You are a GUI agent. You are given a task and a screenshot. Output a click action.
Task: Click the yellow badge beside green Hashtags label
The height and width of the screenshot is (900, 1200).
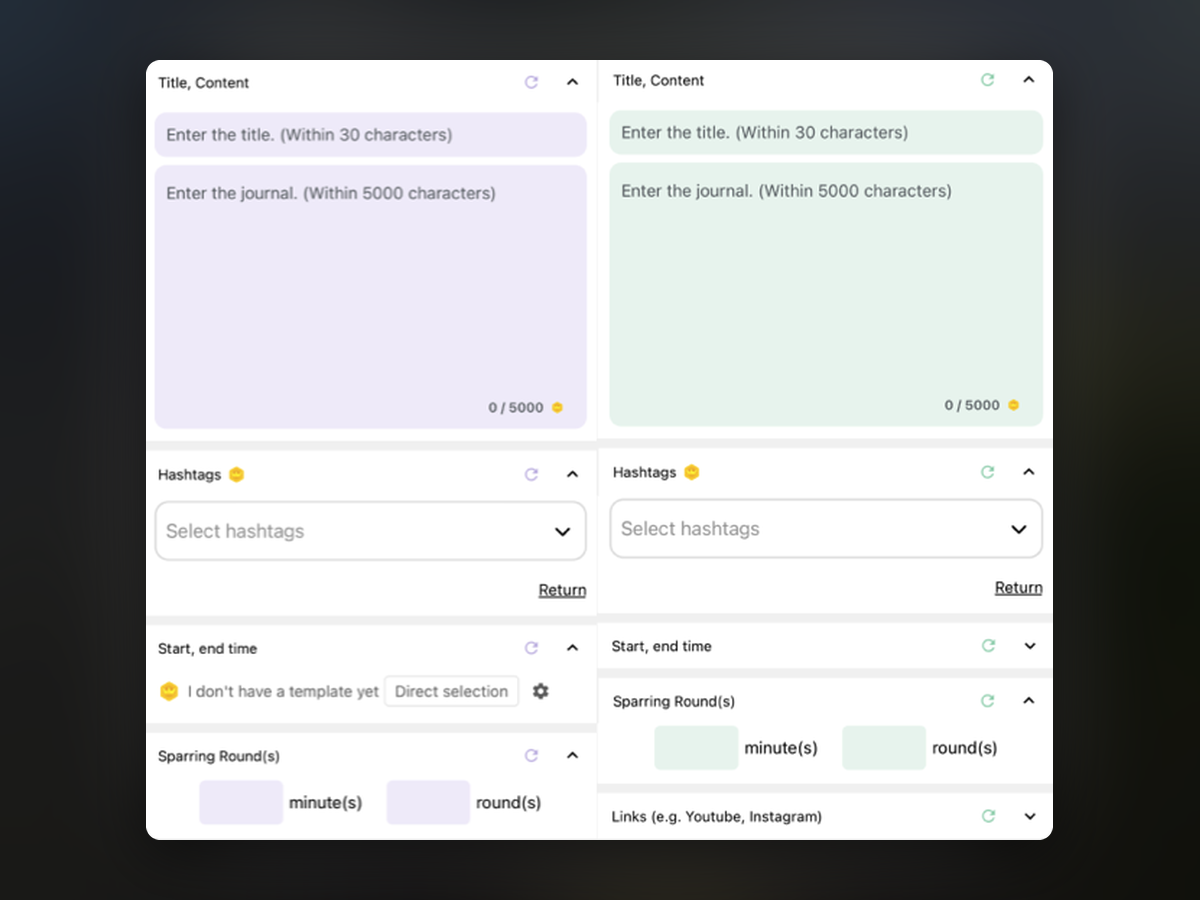tap(691, 472)
